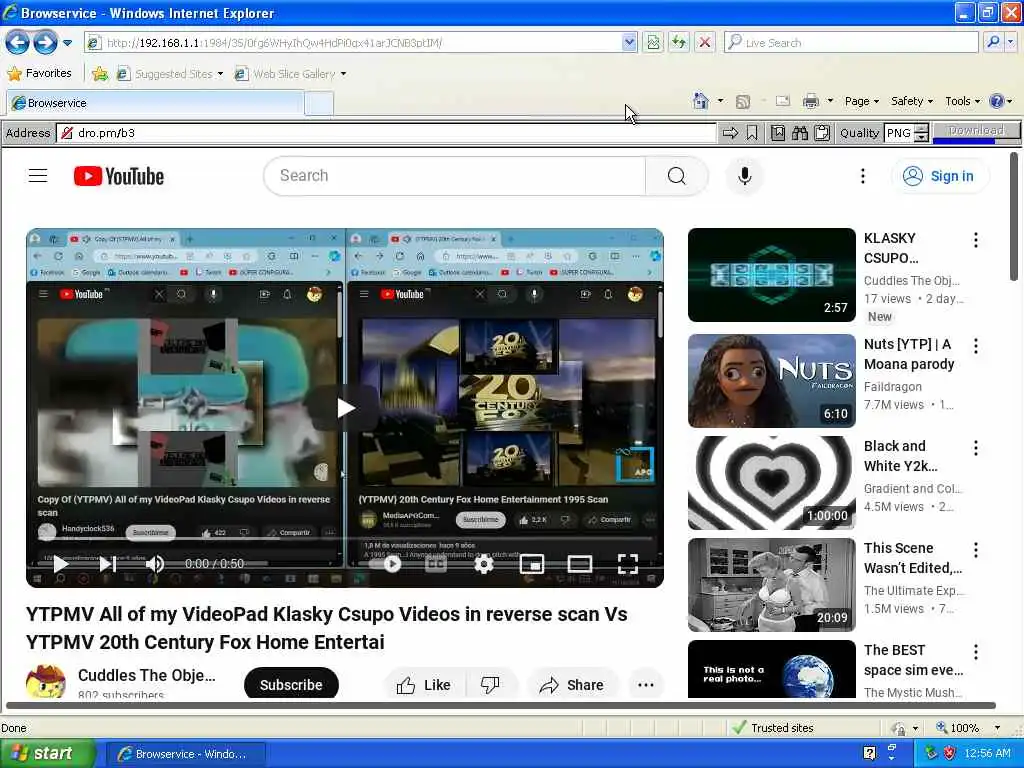Open the IE Help question mark menu
Image resolution: width=1024 pixels, height=768 pixels.
[x=1000, y=101]
